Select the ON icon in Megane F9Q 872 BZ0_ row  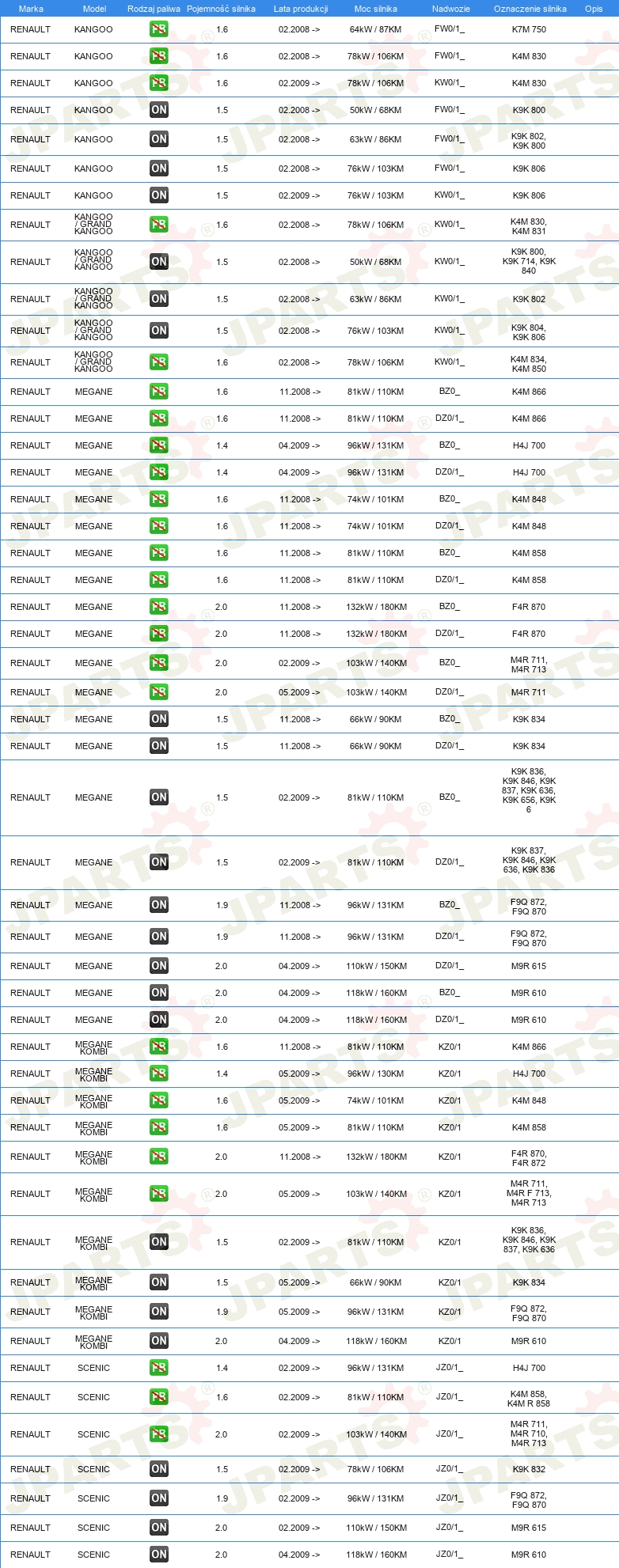coord(159,905)
